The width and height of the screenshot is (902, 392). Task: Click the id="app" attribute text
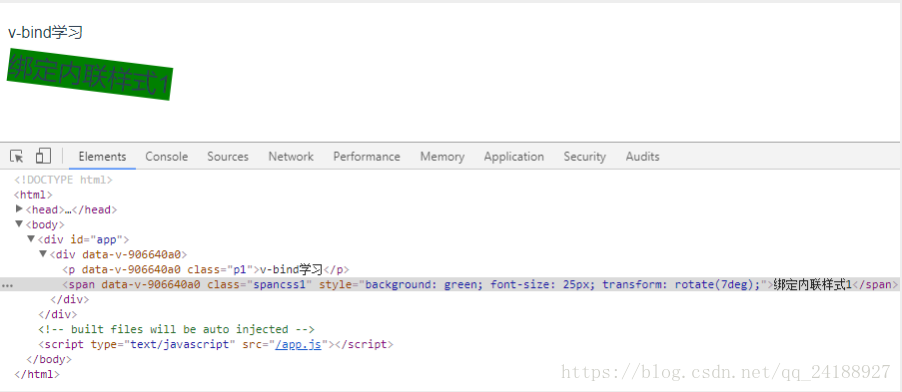tap(97, 239)
